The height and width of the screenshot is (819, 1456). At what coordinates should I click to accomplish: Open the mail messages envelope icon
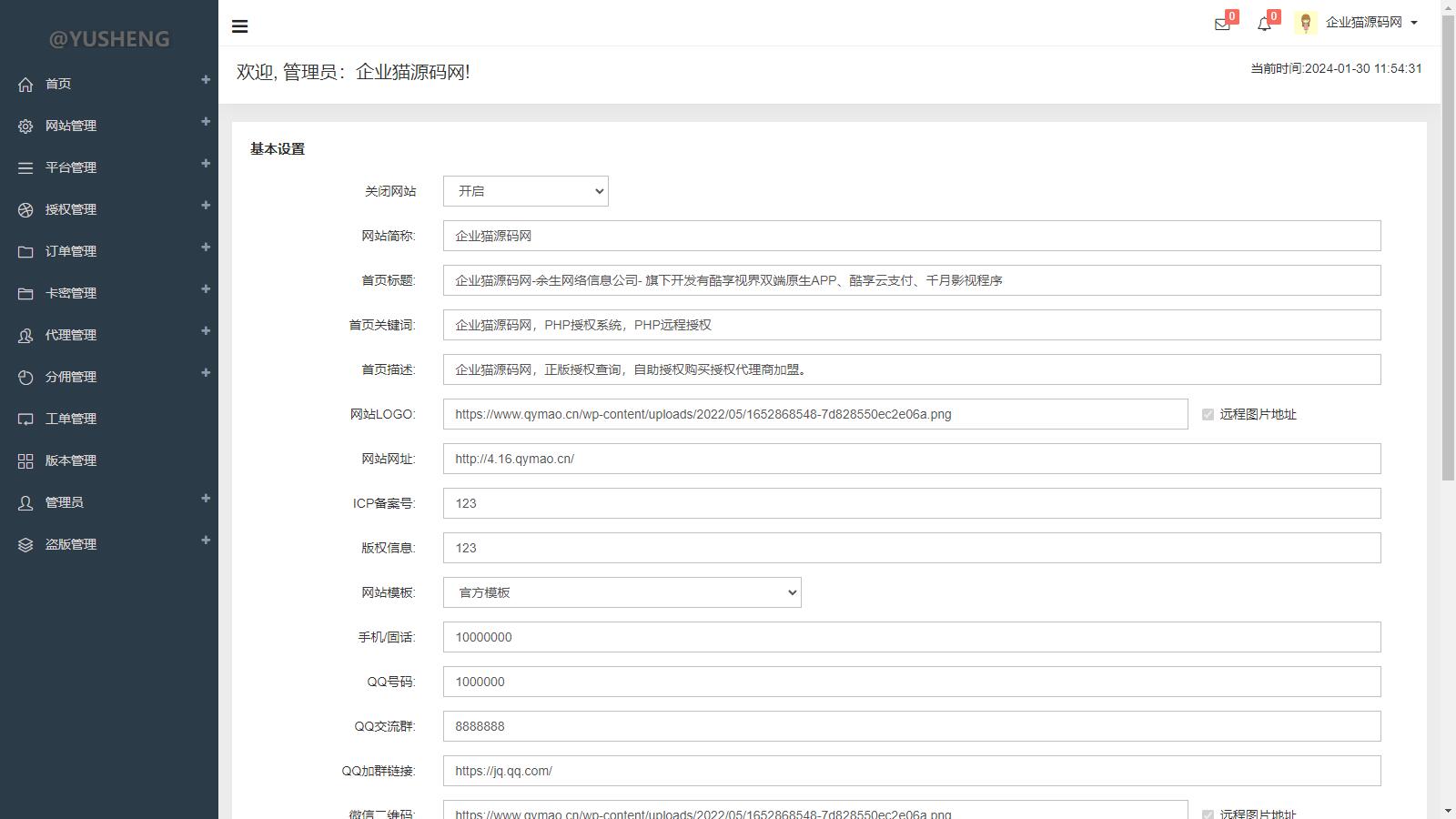pyautogui.click(x=1222, y=25)
